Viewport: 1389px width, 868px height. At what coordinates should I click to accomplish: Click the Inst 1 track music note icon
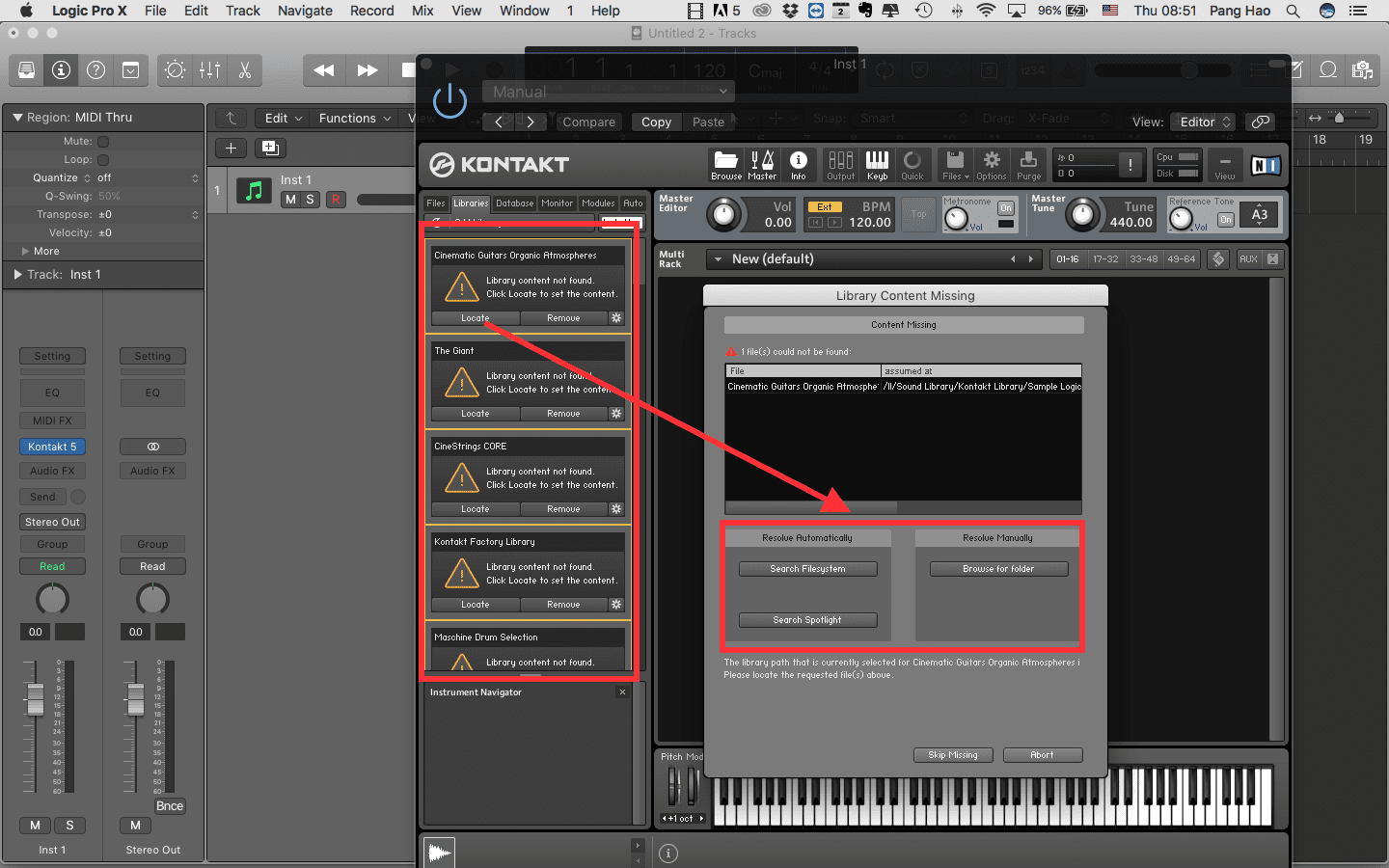tap(254, 191)
